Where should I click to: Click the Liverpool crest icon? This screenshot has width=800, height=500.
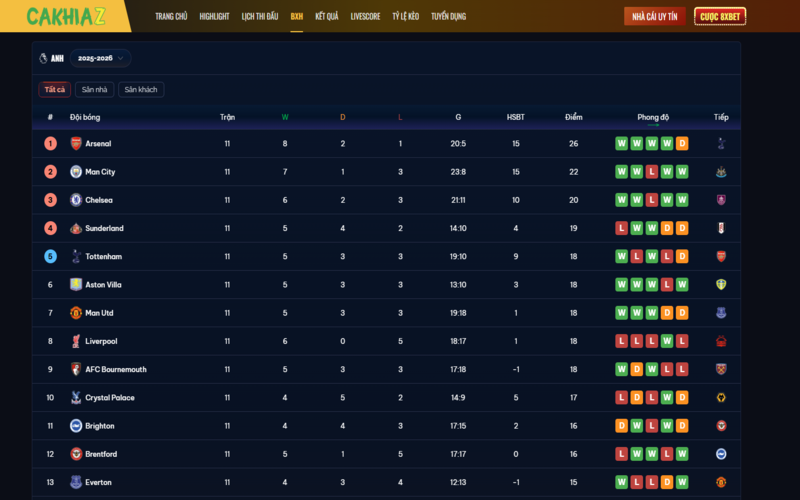tap(76, 341)
